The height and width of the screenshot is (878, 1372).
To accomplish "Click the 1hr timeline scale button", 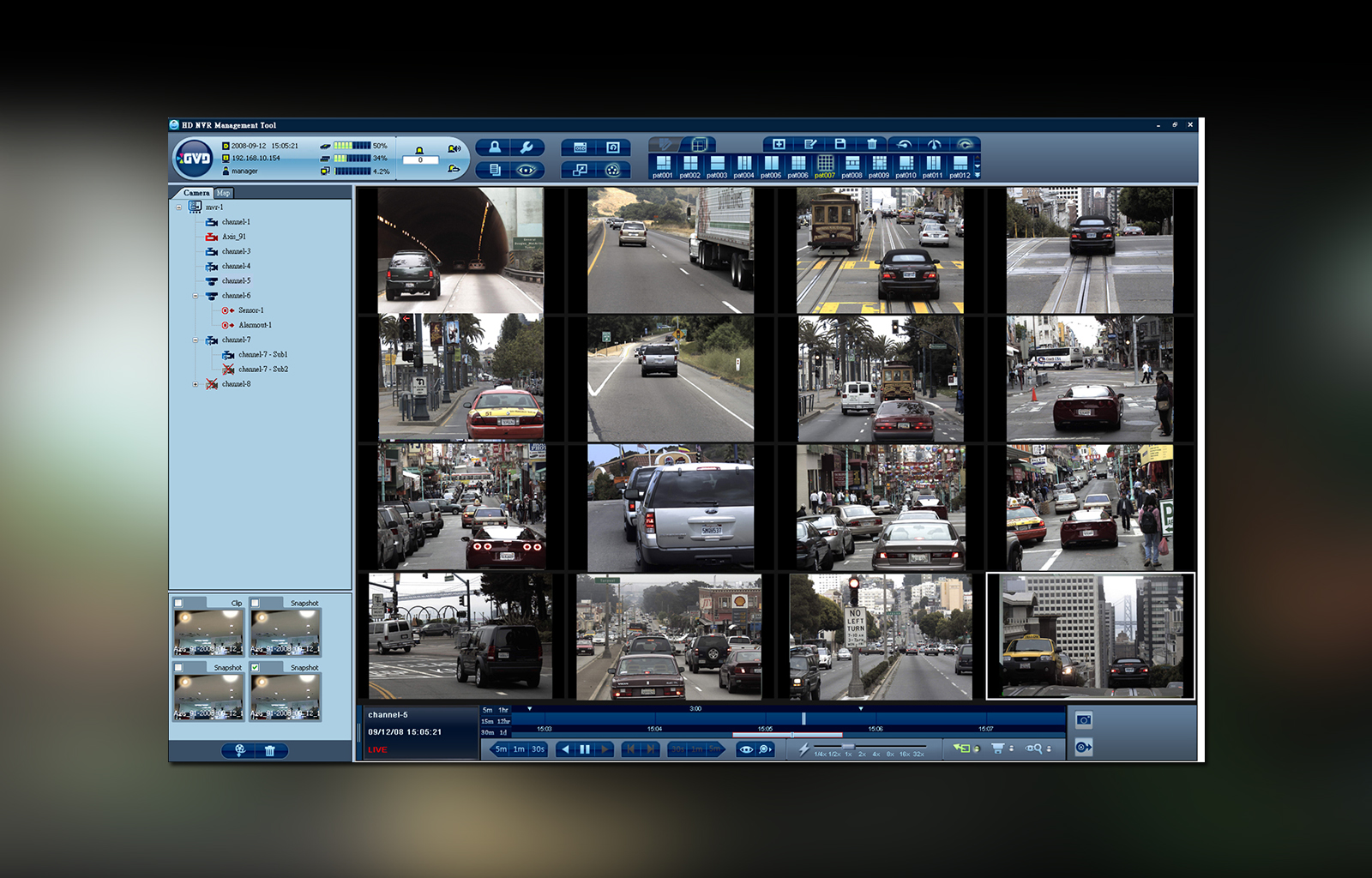I will pos(503,710).
